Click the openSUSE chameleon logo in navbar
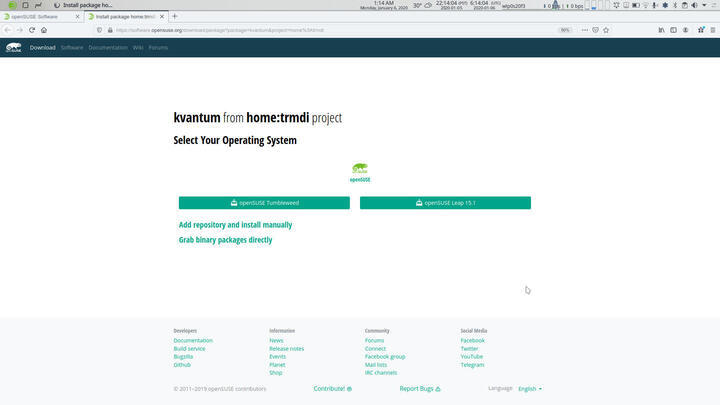This screenshot has height=405, width=720. coord(13,47)
